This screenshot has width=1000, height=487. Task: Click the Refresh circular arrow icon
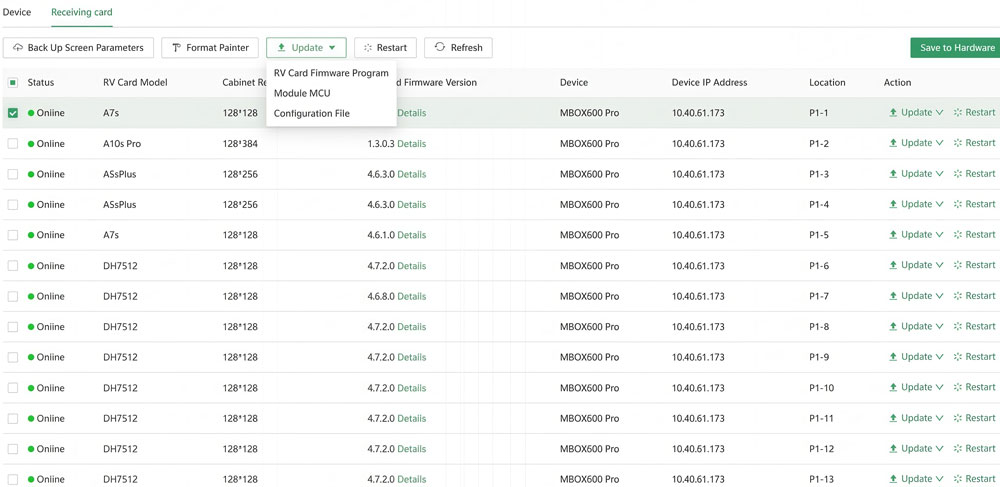click(439, 48)
